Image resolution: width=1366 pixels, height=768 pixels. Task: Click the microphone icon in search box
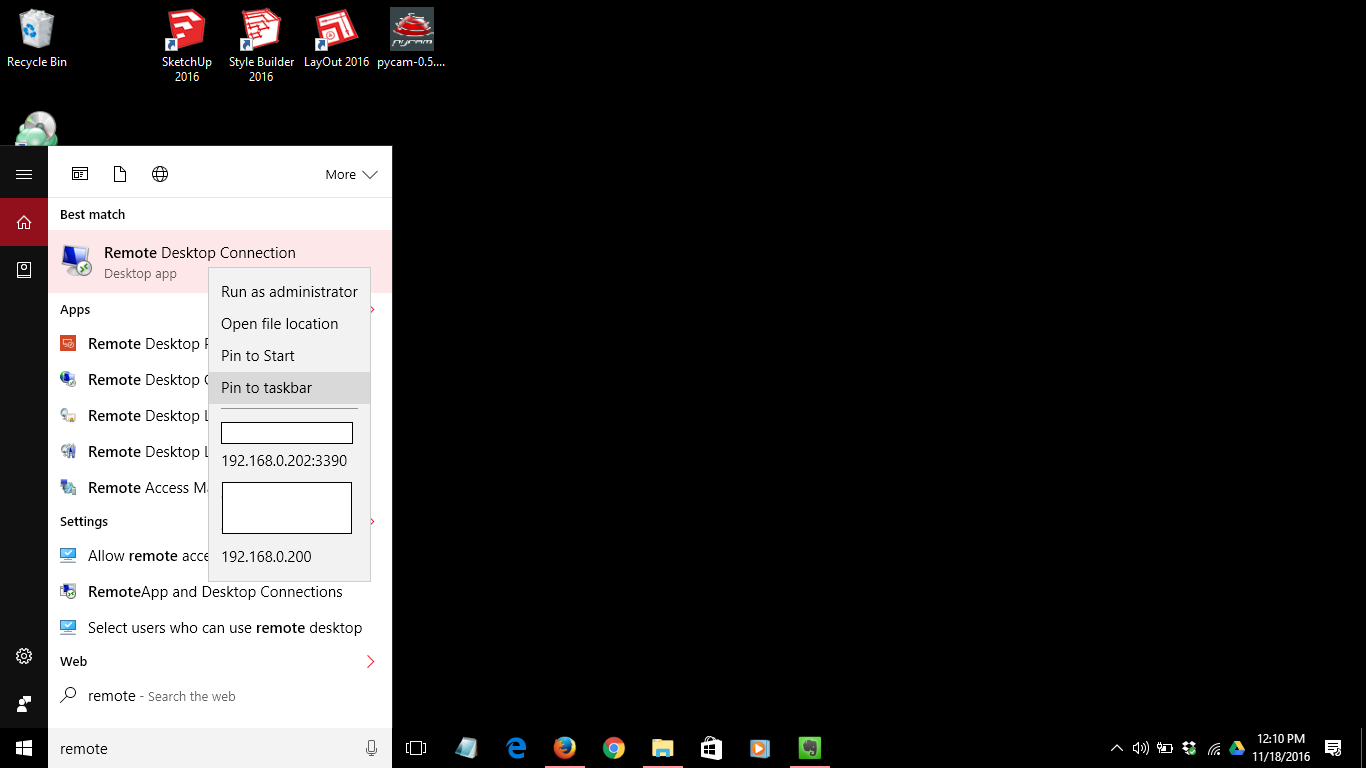372,748
